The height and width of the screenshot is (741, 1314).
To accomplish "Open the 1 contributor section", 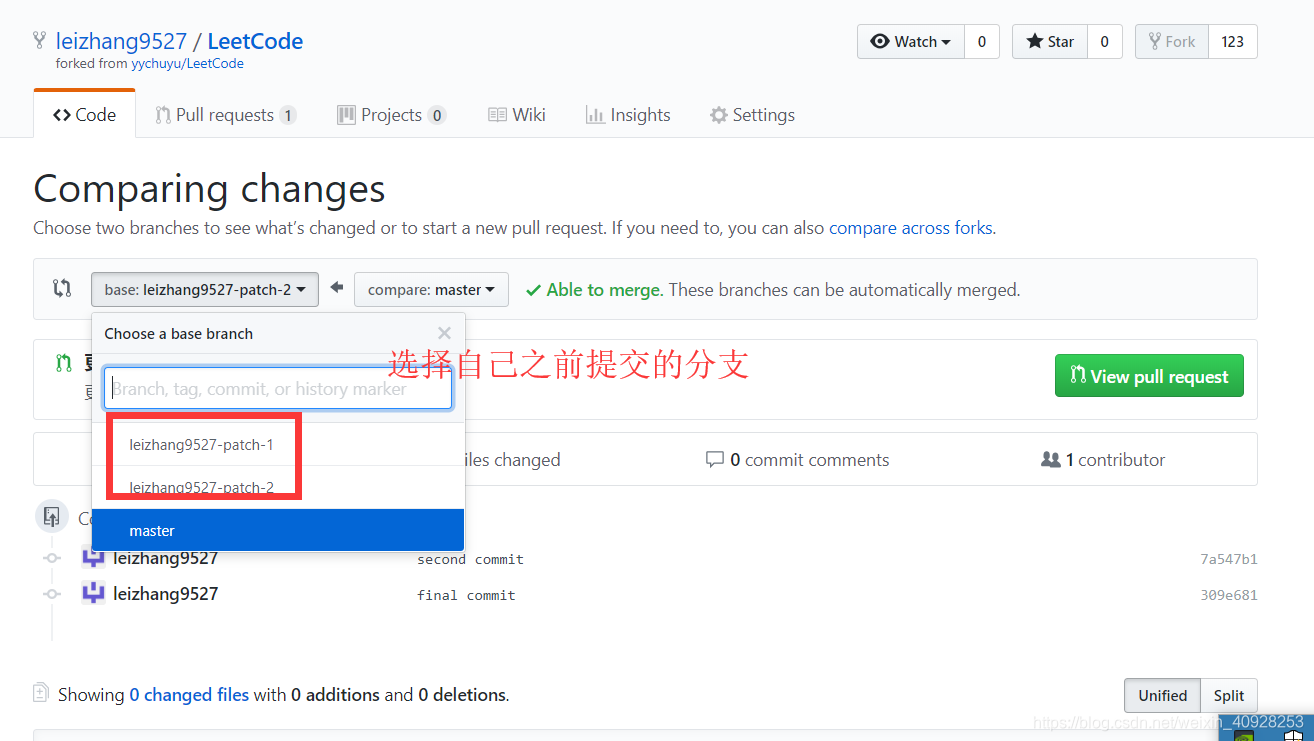I will coord(1103,460).
